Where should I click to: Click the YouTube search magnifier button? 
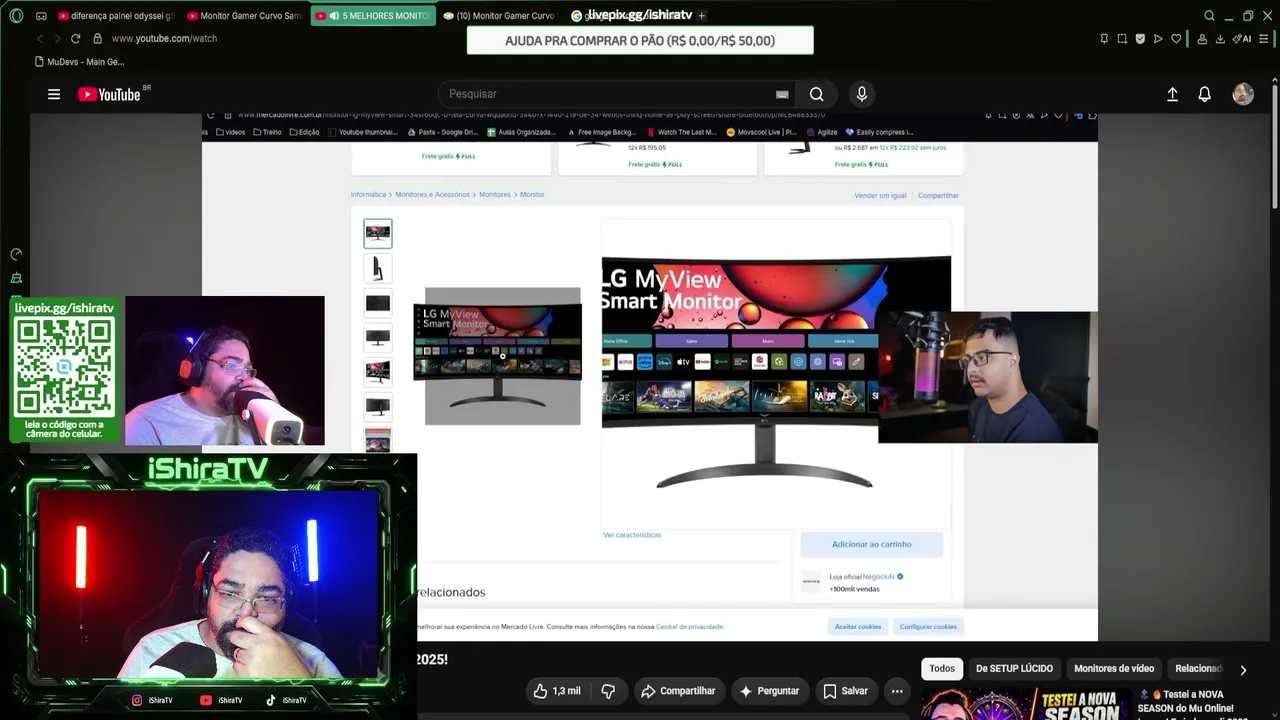[817, 94]
